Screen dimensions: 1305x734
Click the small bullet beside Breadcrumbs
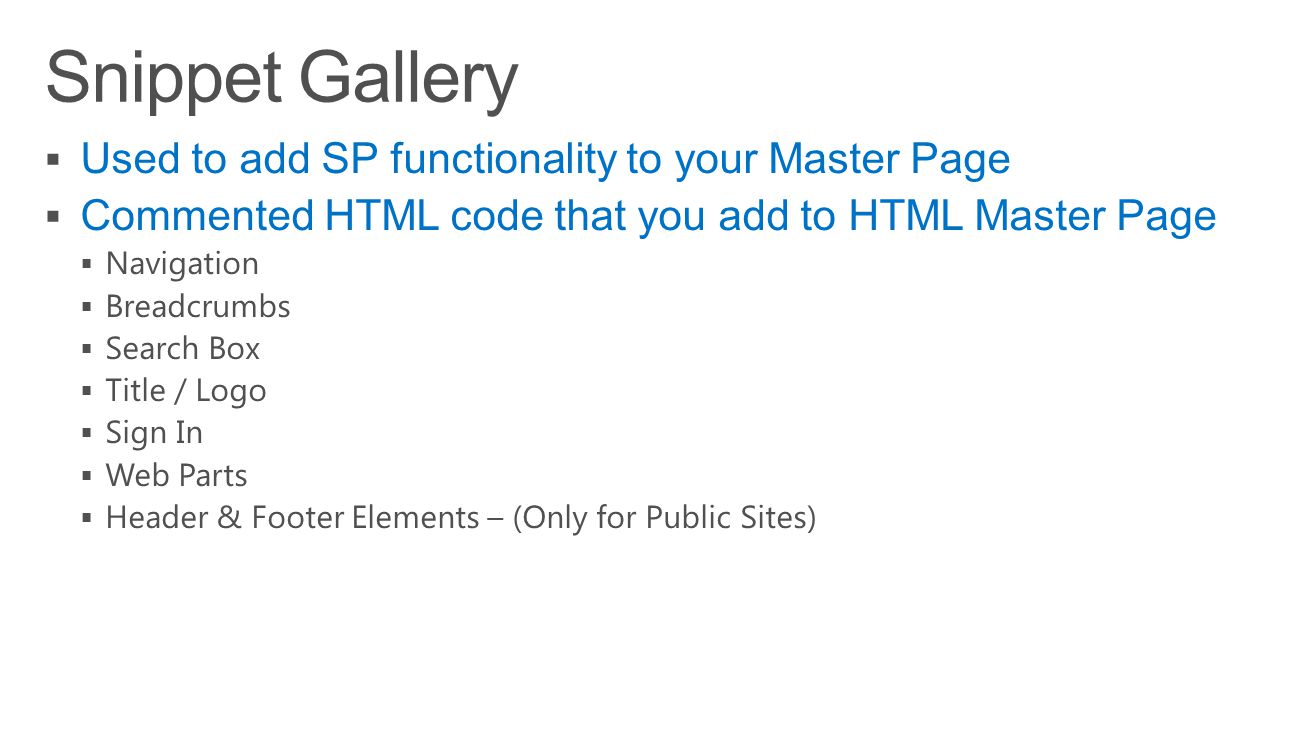(87, 307)
